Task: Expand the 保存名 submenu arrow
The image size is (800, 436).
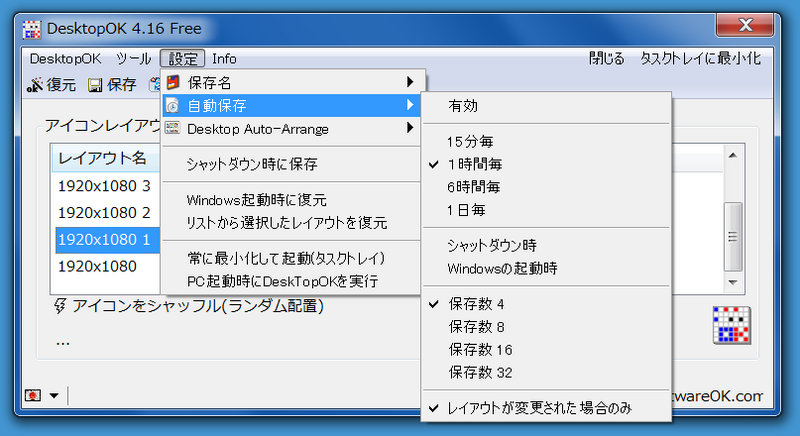Action: pyautogui.click(x=410, y=82)
